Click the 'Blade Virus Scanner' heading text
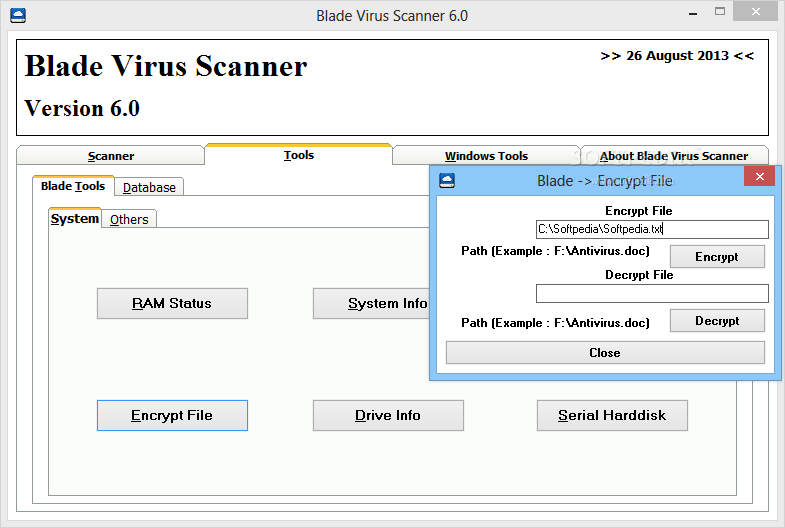Viewport: 785px width, 528px height. click(x=166, y=66)
